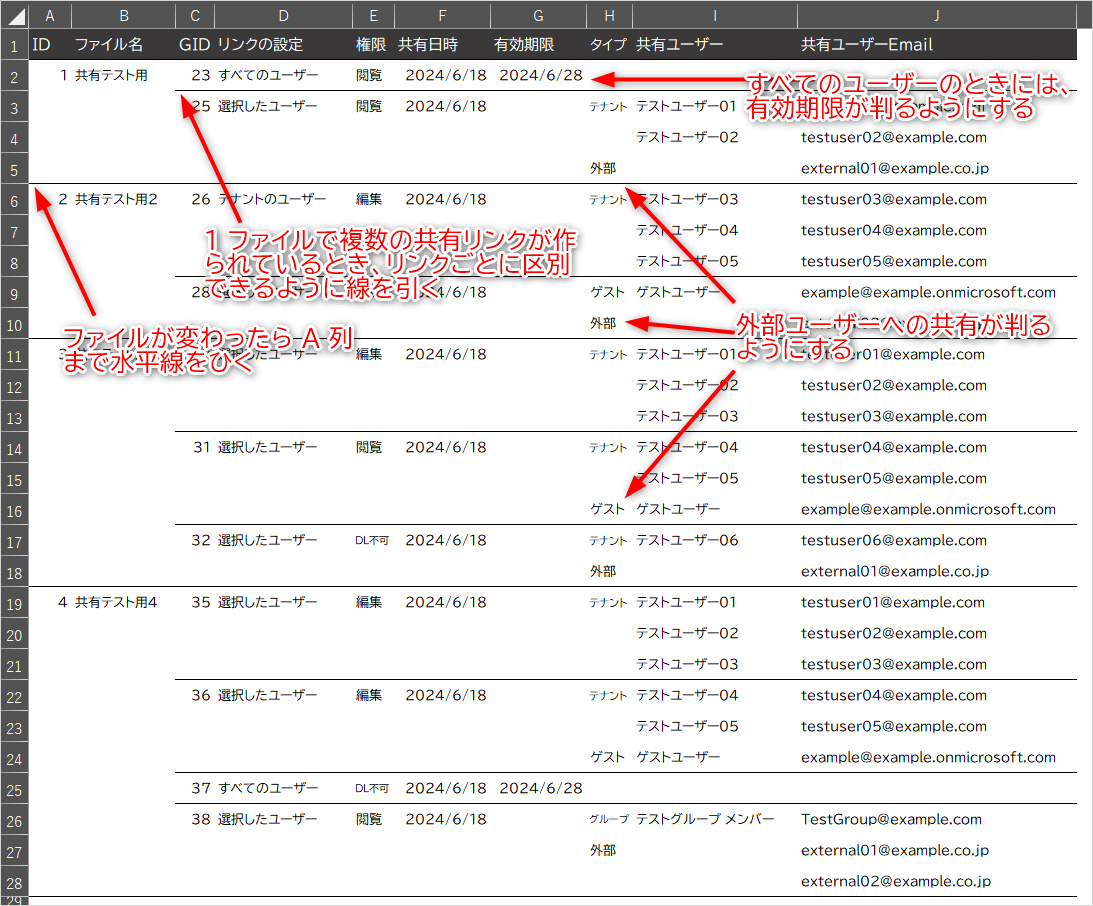The height and width of the screenshot is (906, 1093).
Task: Click the DL不可 permission cell in row 17
Action: click(x=372, y=541)
